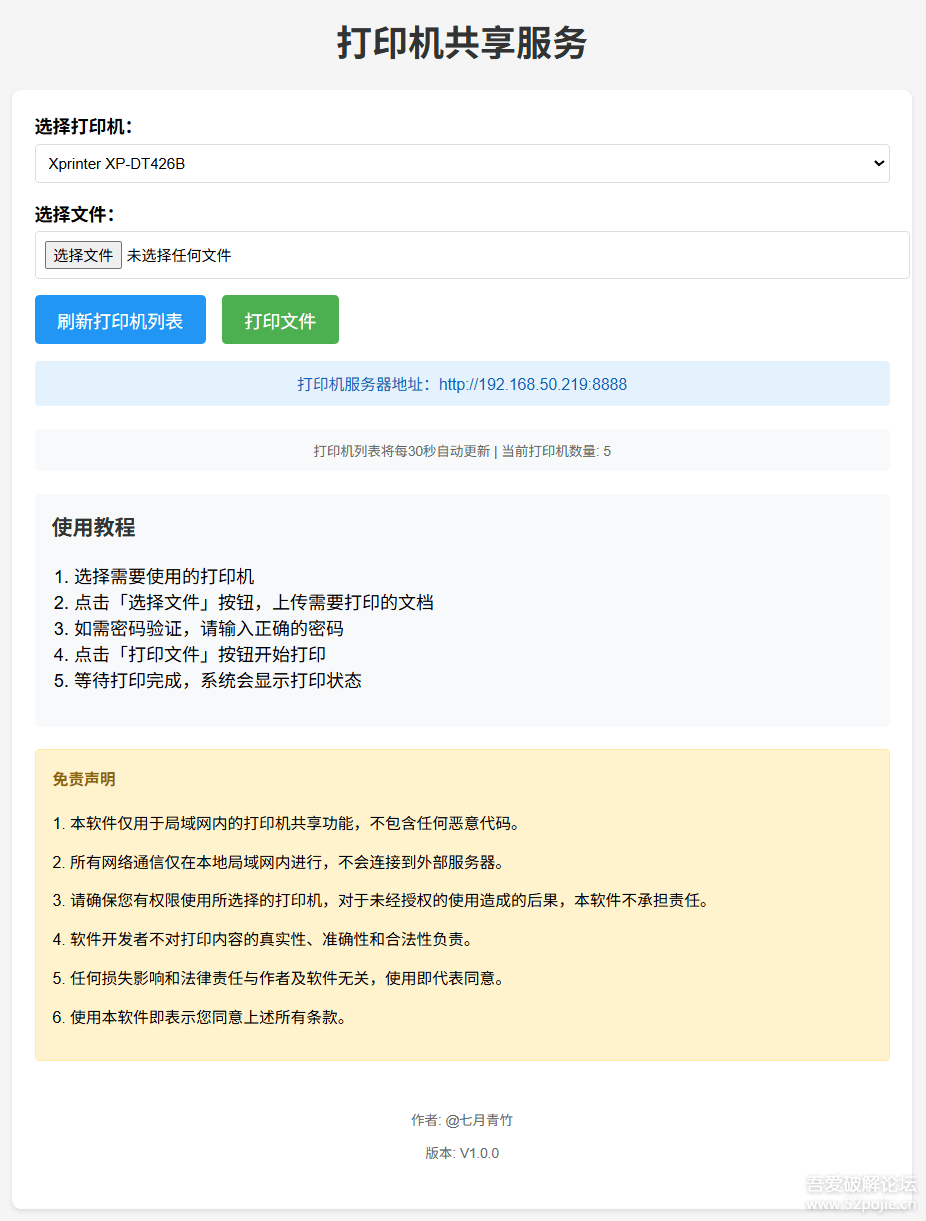Click the 免责声明 disclaimer heading

click(x=78, y=779)
